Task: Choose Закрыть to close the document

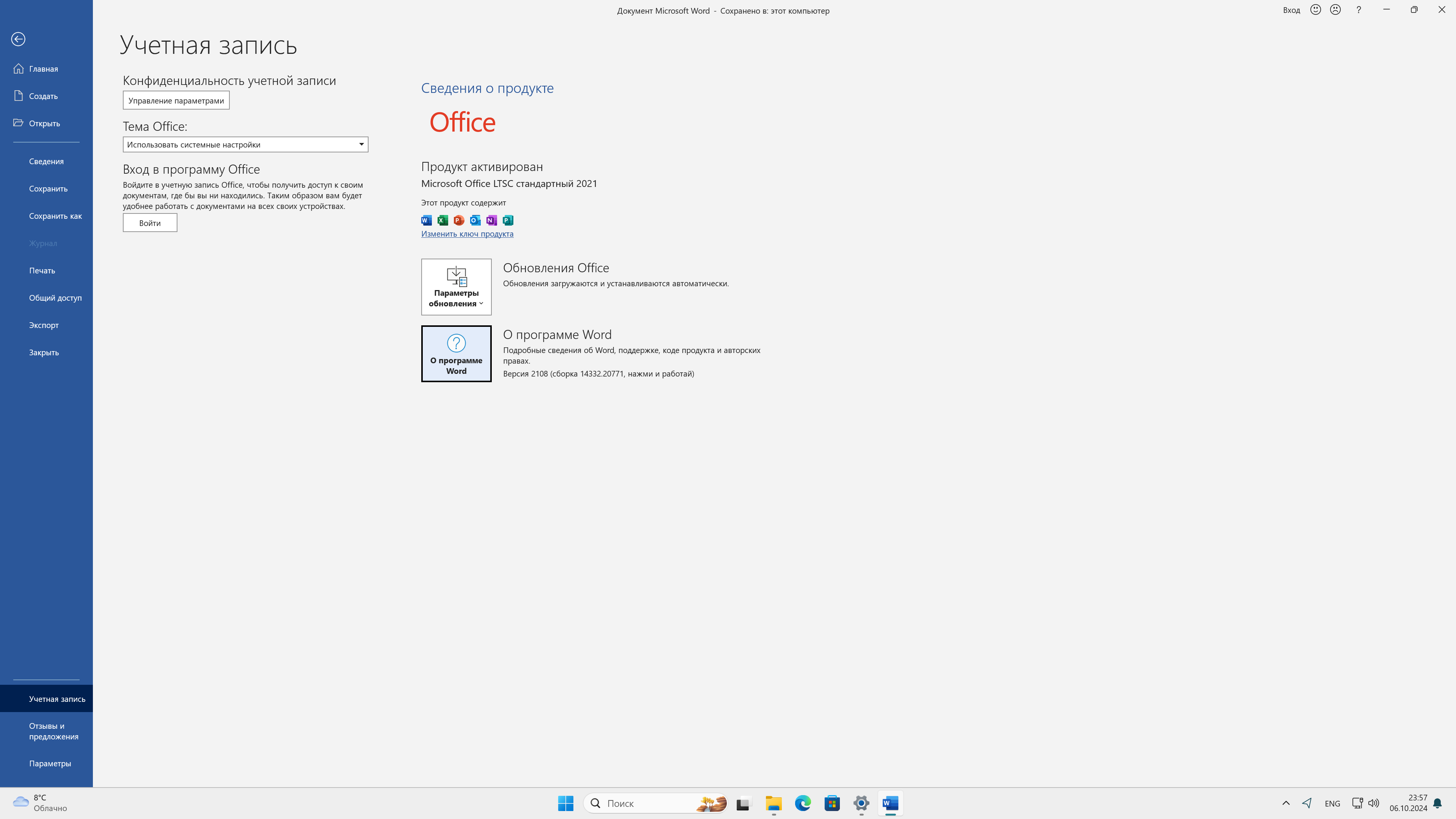Action: tap(46, 353)
